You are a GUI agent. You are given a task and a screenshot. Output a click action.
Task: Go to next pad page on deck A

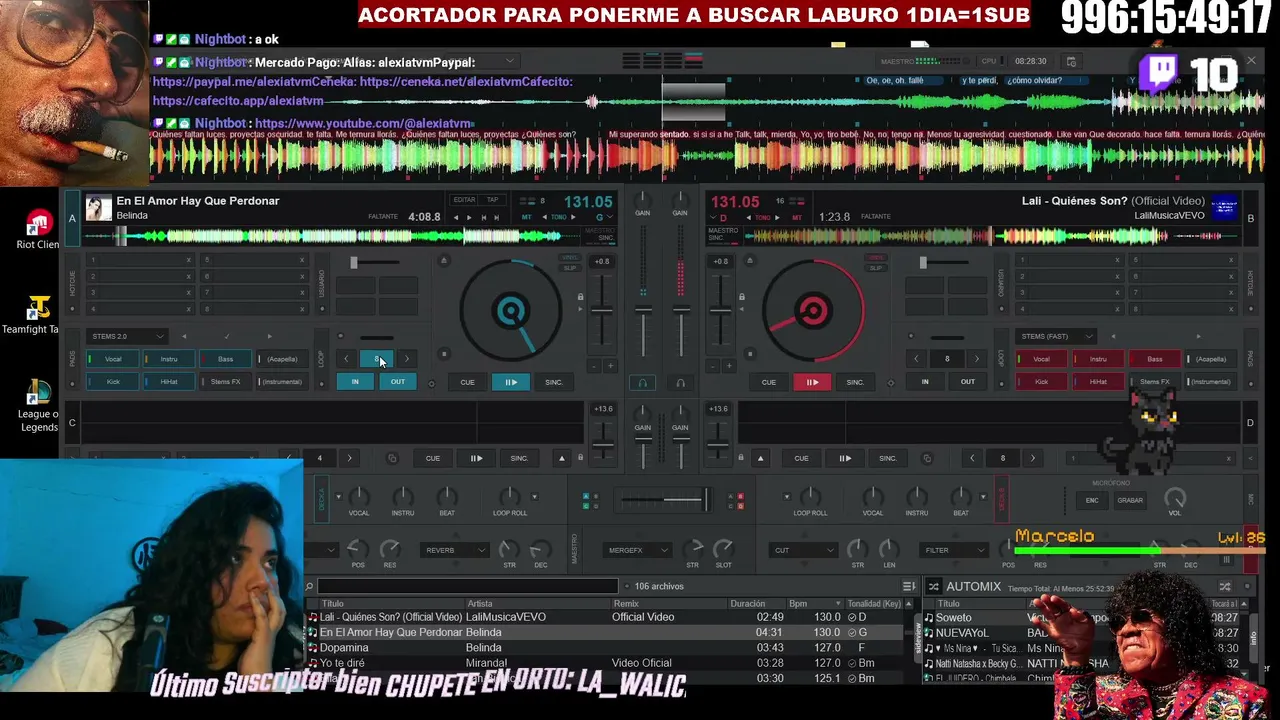pyautogui.click(x=269, y=336)
